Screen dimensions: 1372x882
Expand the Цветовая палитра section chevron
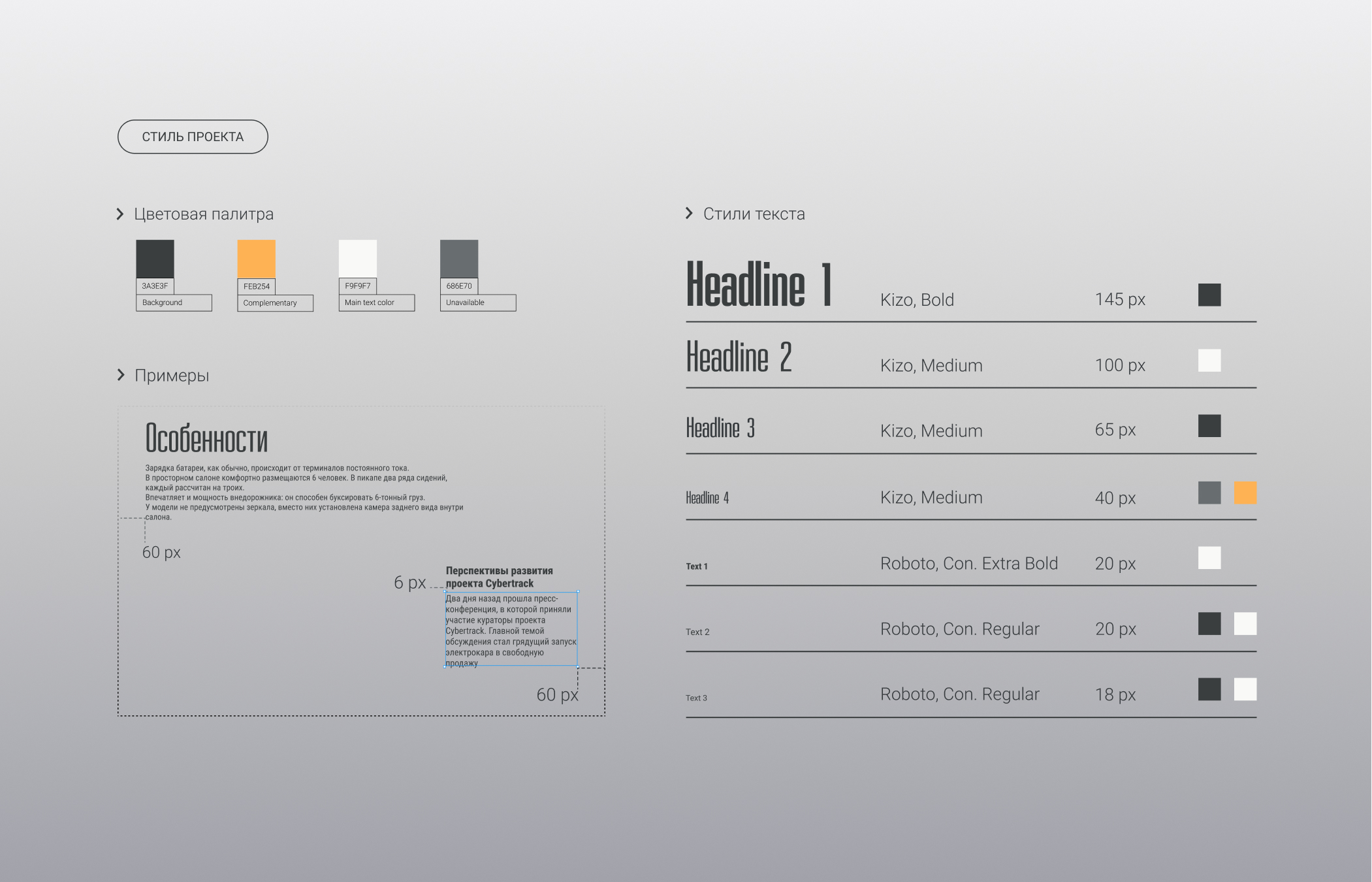click(x=120, y=214)
